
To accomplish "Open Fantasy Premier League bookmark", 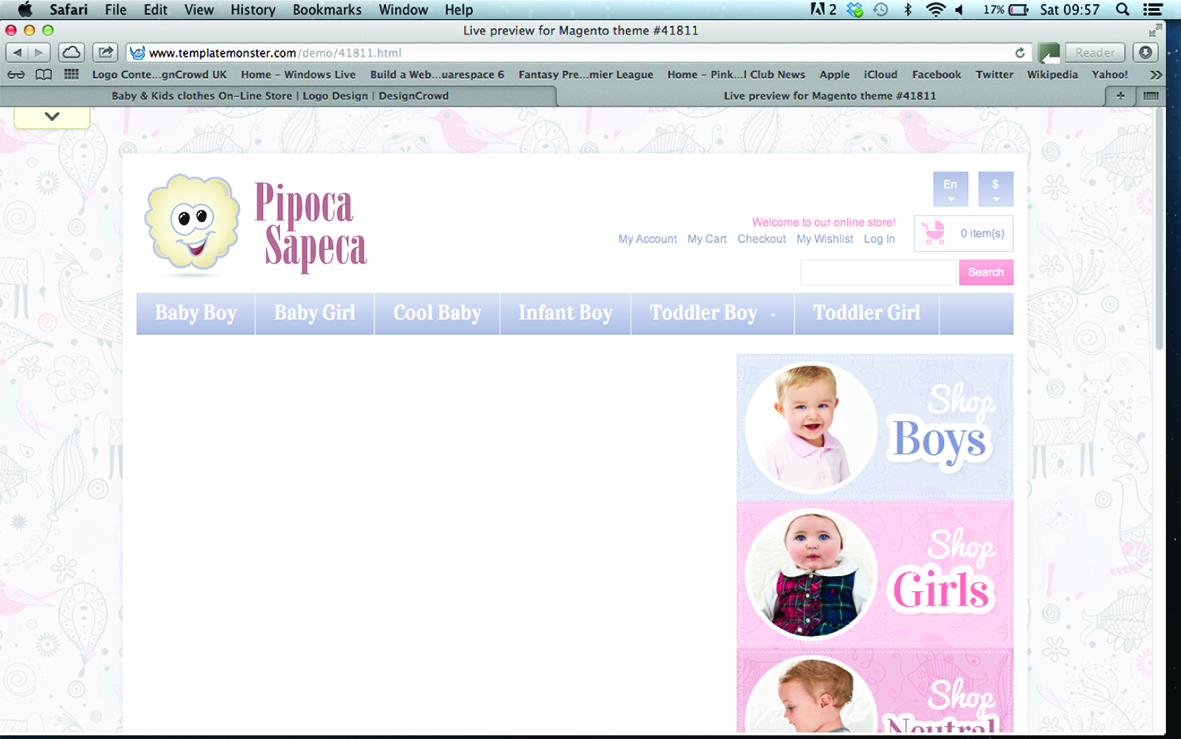I will coord(585,75).
